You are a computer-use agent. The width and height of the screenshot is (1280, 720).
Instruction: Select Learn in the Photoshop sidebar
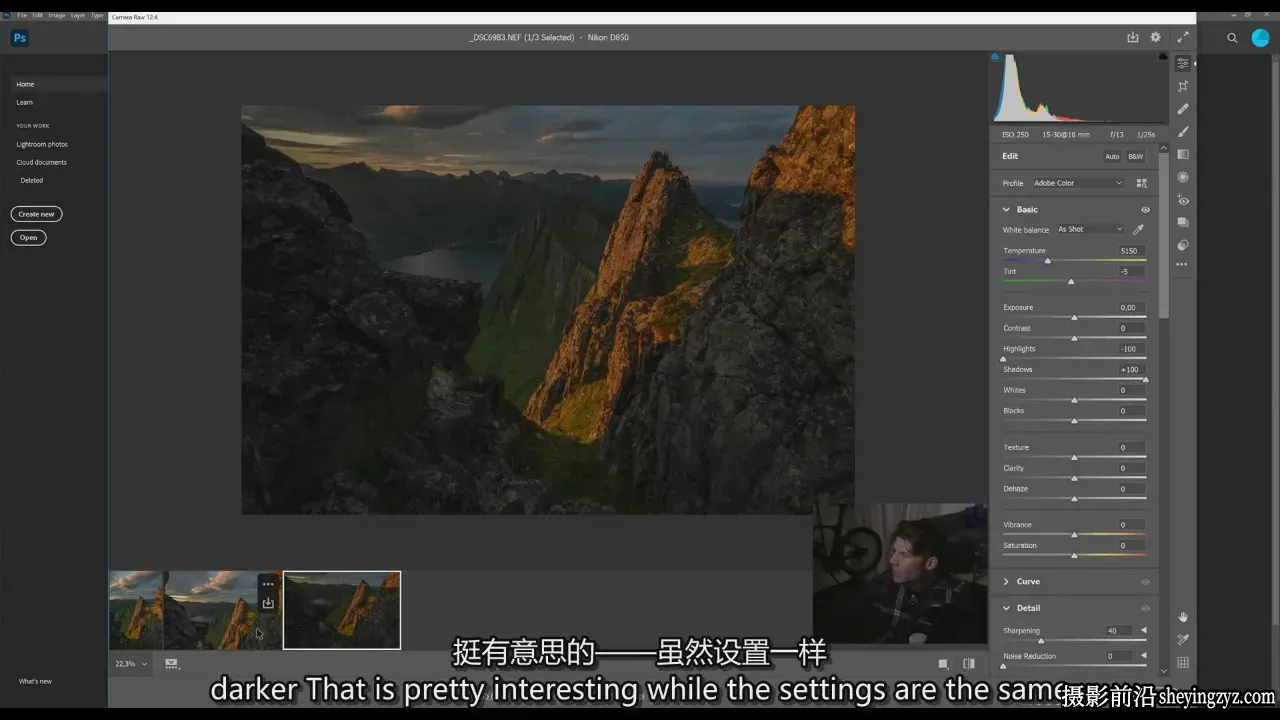click(x=25, y=102)
